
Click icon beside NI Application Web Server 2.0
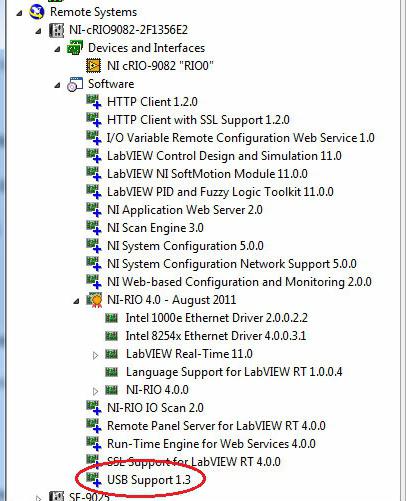point(94,210)
